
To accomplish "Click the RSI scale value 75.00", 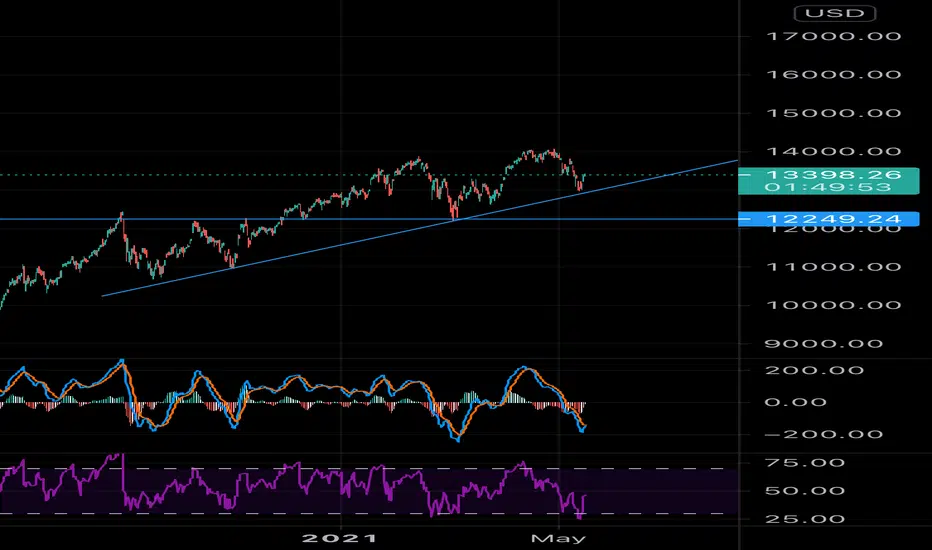I will tap(805, 463).
